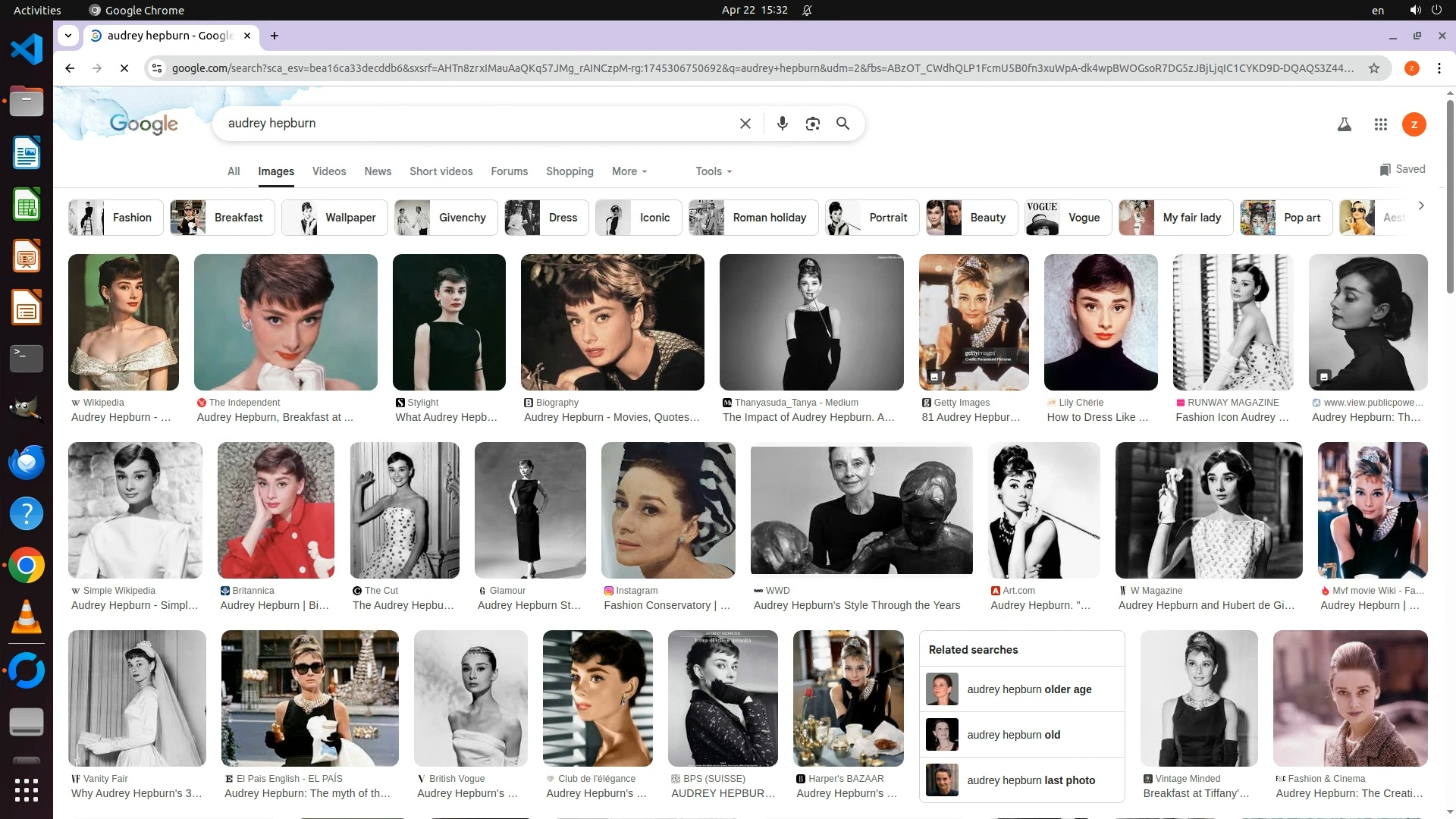Stop page loading in toolbar
The height and width of the screenshot is (819, 1456).
pos(124,68)
